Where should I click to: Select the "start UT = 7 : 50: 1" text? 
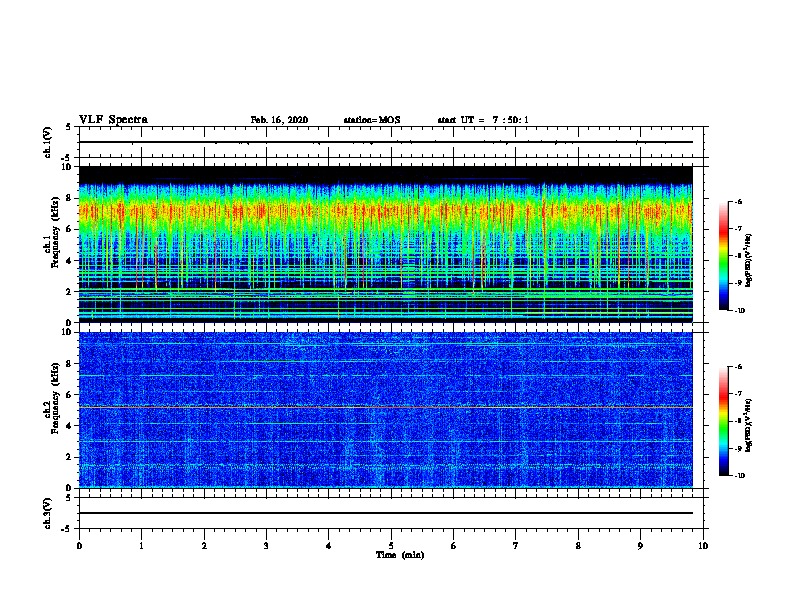pyautogui.click(x=483, y=120)
